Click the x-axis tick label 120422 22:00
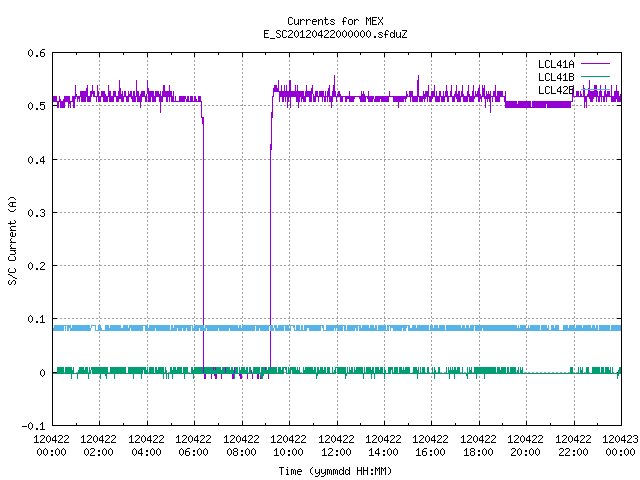This screenshot has width=640, height=480. pos(573,445)
